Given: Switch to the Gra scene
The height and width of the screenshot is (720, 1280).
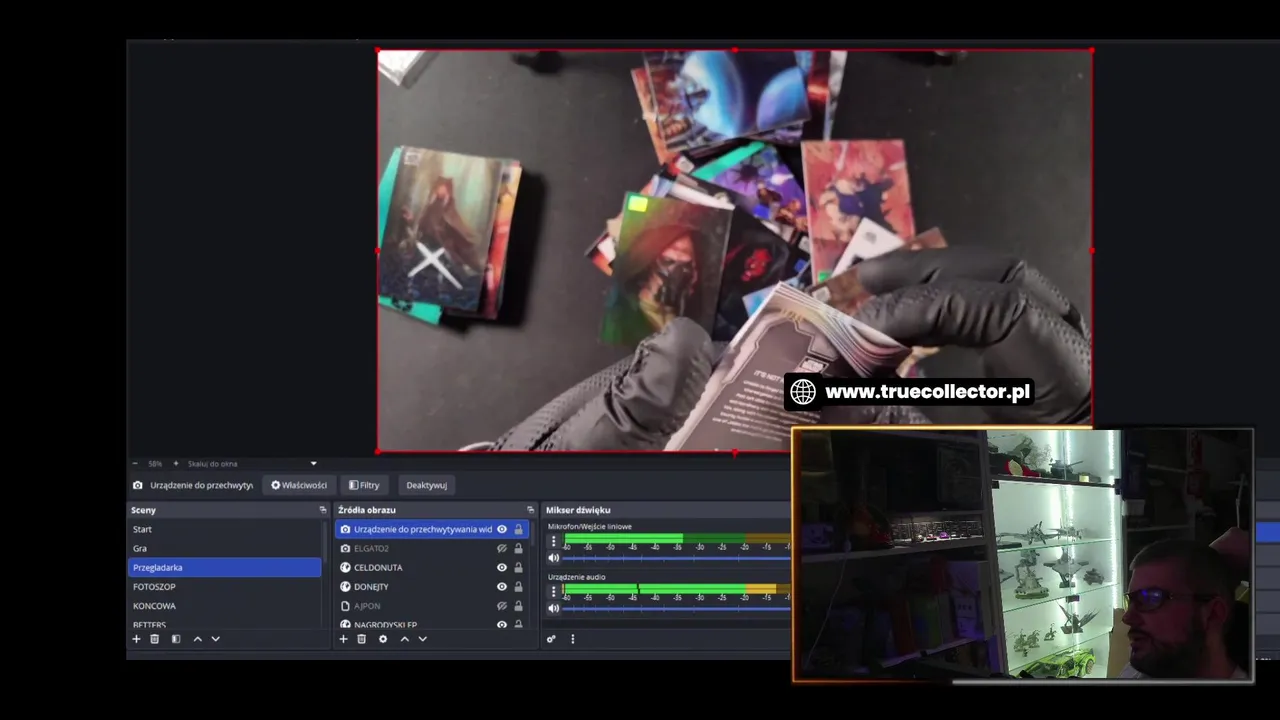Looking at the screenshot, I should coord(225,548).
